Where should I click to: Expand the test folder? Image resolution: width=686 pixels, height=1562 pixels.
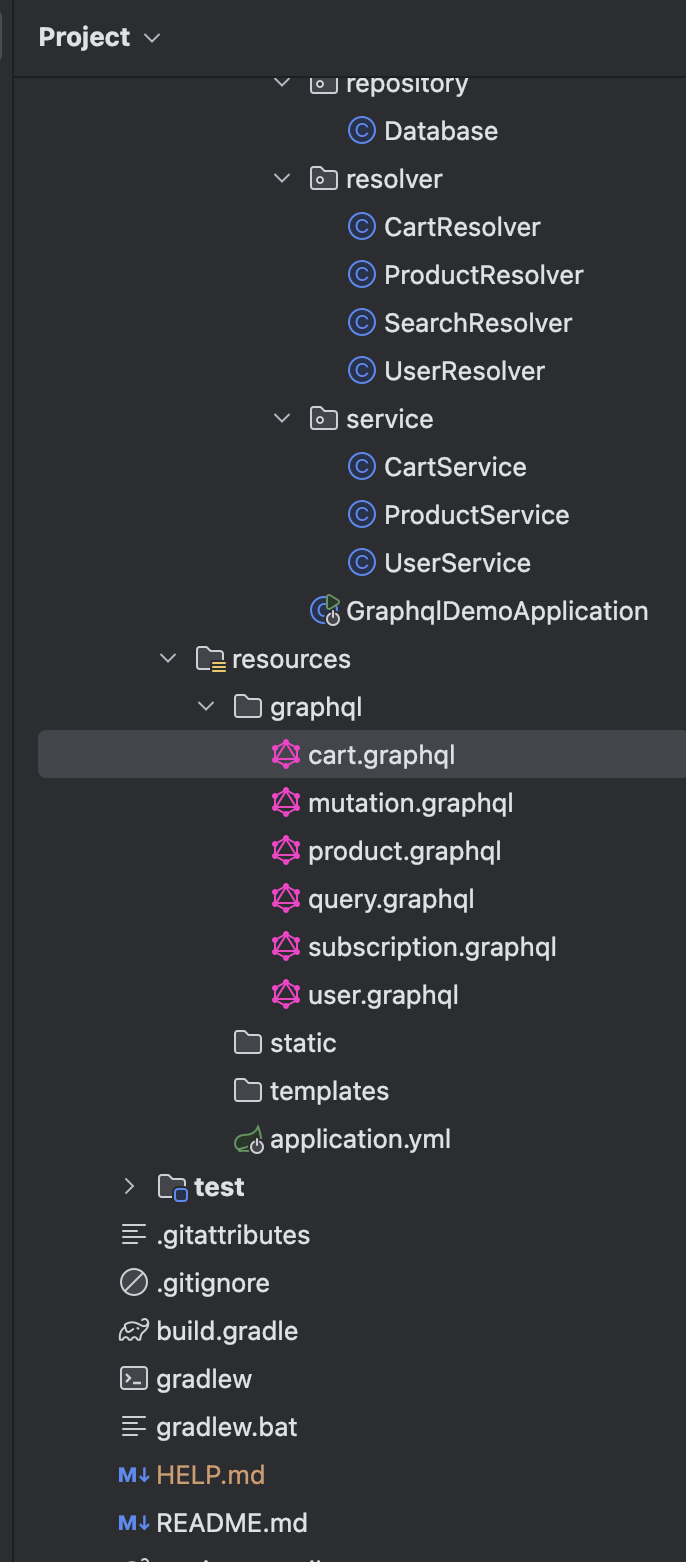click(x=129, y=1187)
